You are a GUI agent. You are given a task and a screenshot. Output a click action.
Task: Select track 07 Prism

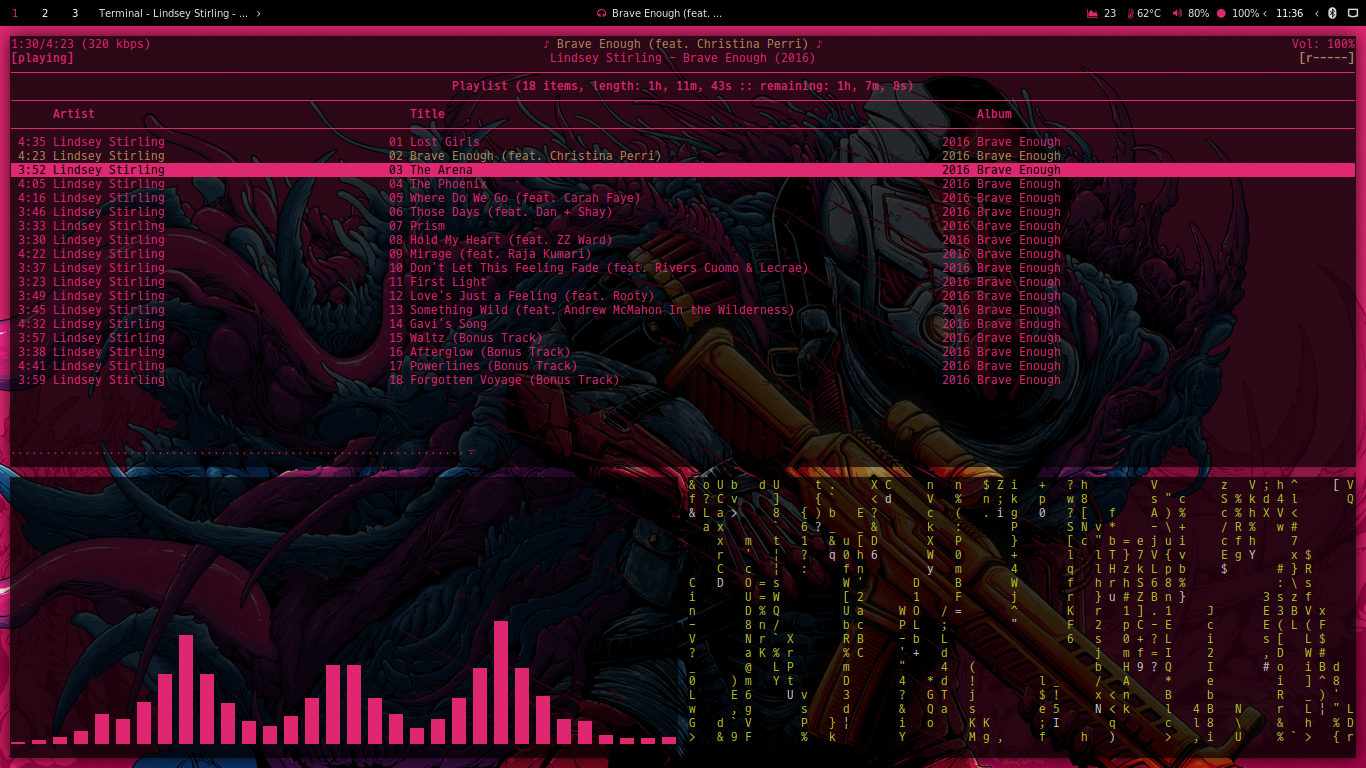683,226
